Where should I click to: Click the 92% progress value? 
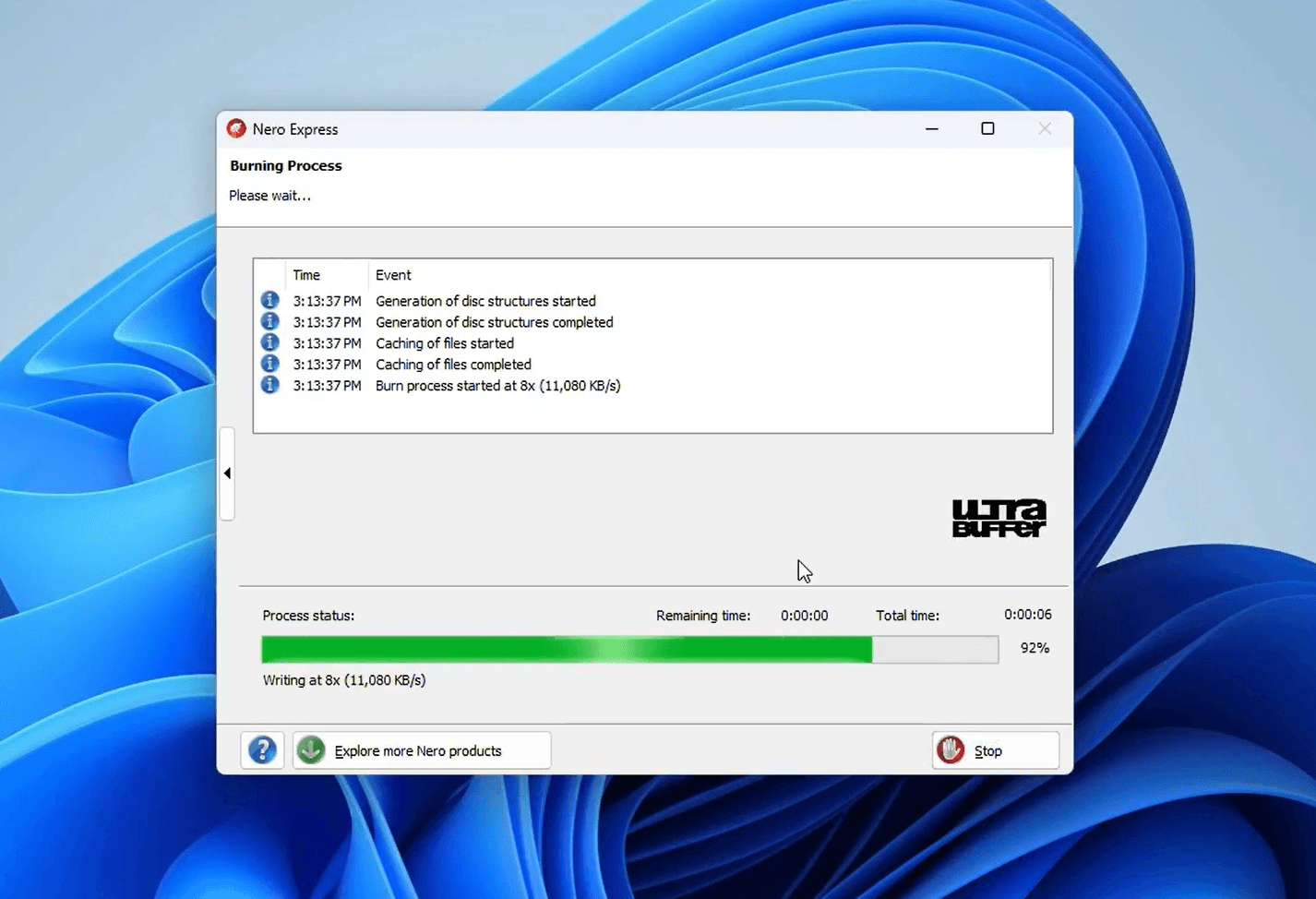[x=1035, y=648]
